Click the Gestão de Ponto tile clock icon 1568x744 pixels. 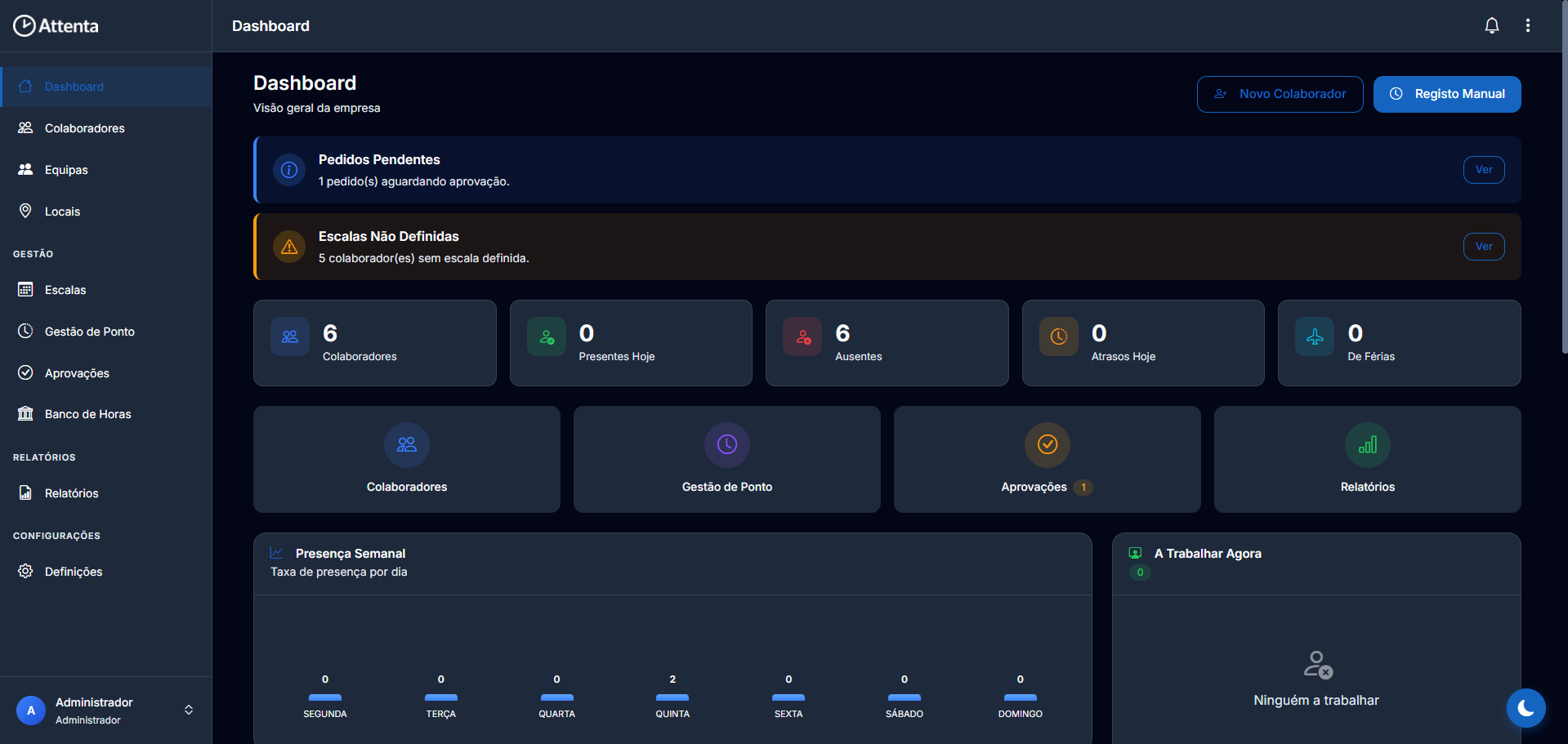click(727, 444)
